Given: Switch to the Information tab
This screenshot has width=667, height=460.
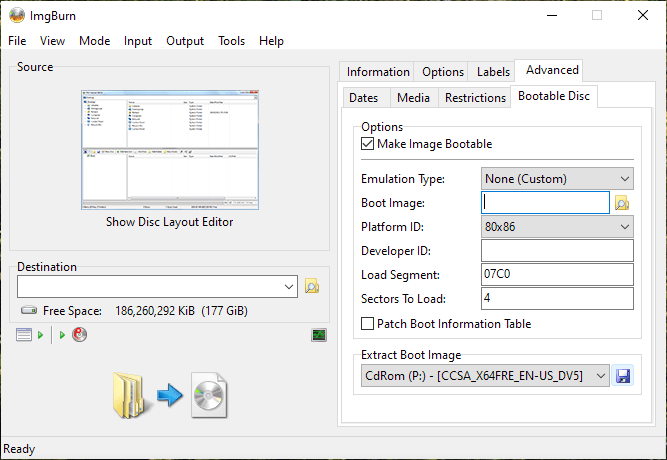Looking at the screenshot, I should (x=378, y=72).
